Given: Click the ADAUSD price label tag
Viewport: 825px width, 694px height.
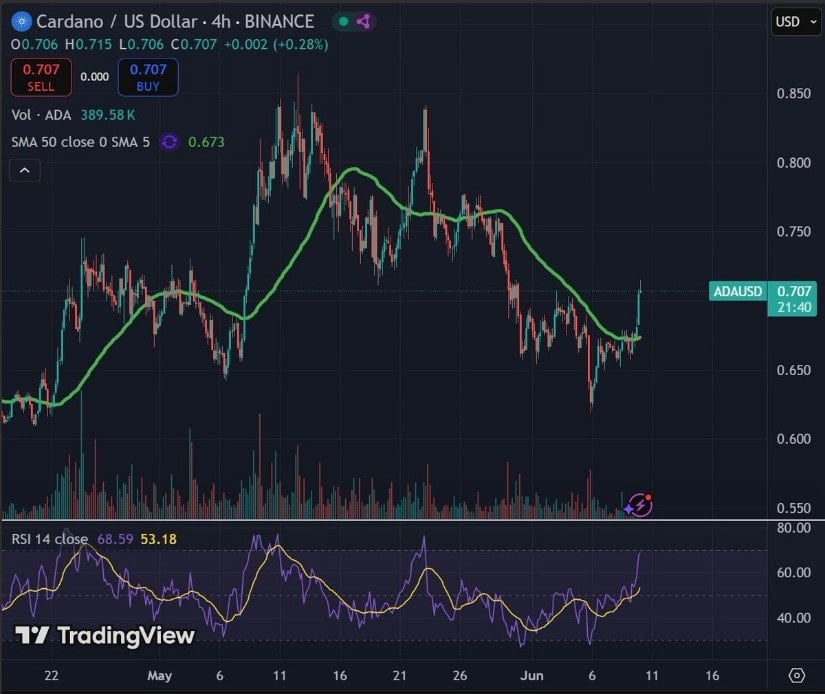Looking at the screenshot, I should point(738,291).
